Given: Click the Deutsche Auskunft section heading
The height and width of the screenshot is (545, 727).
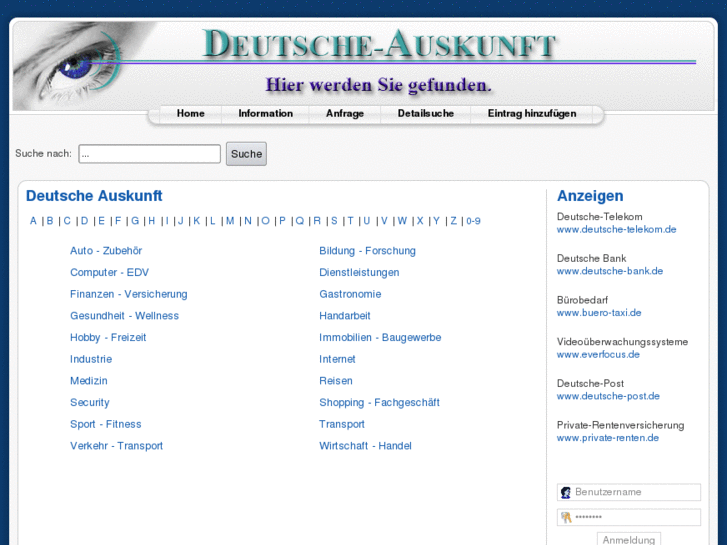Looking at the screenshot, I should pos(94,196).
